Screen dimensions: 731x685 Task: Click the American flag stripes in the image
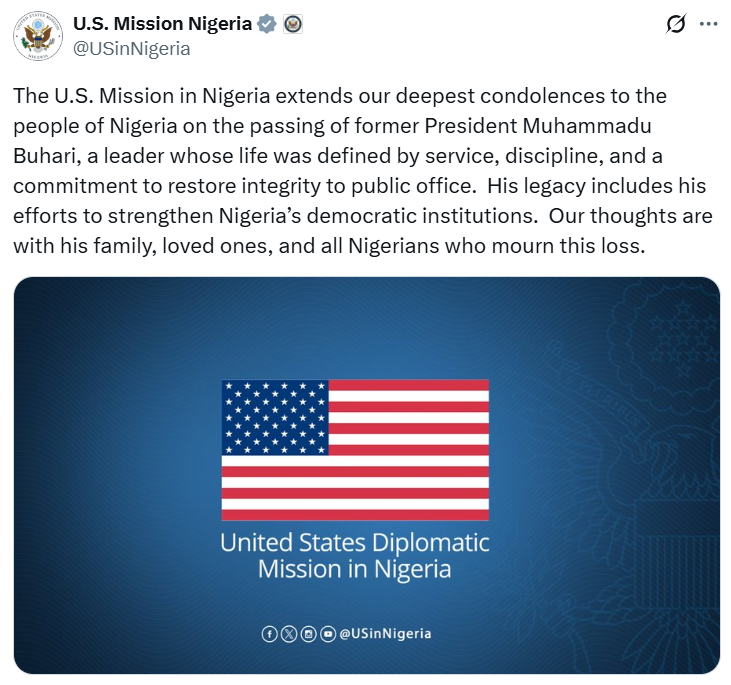pos(410,470)
